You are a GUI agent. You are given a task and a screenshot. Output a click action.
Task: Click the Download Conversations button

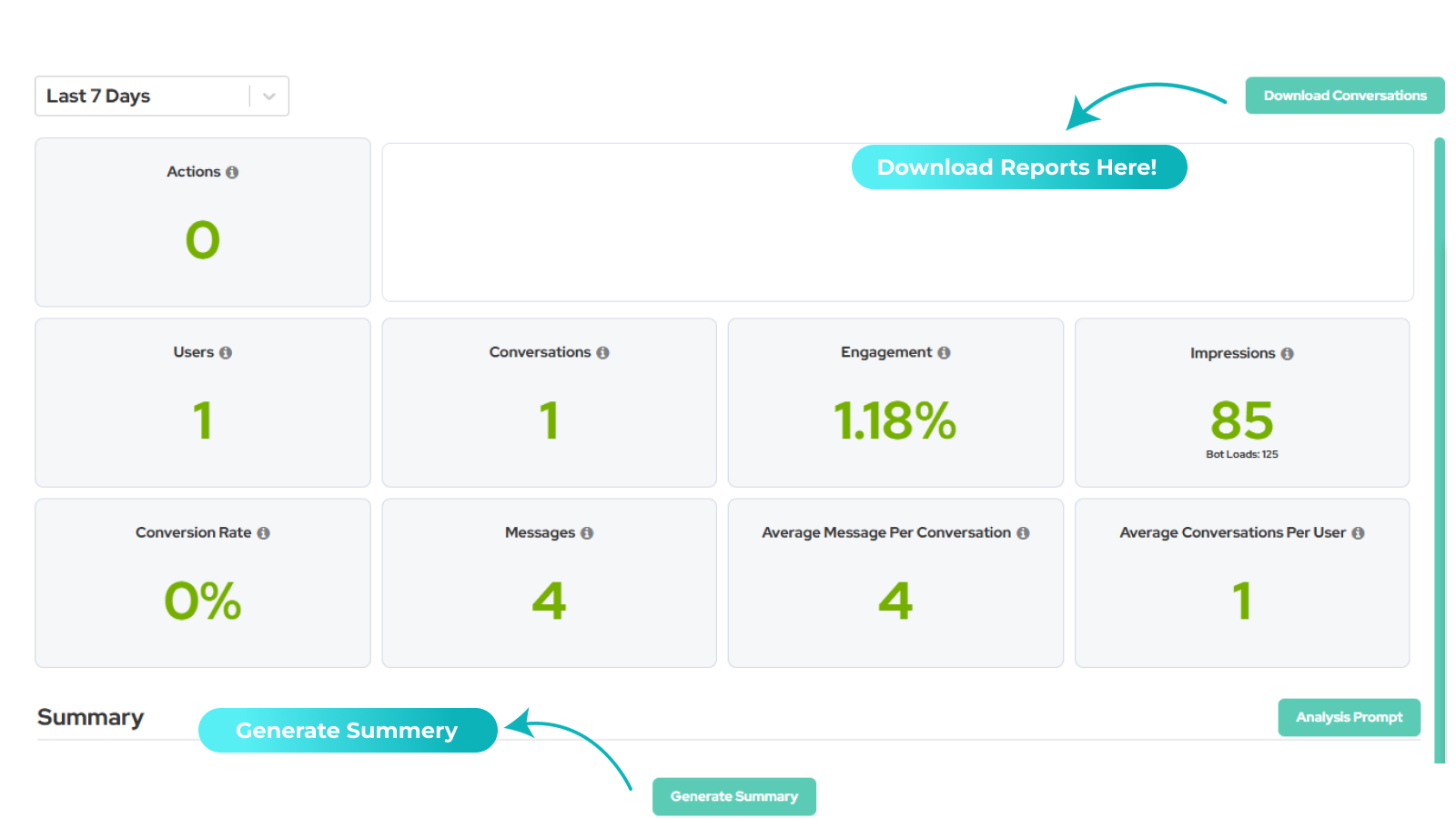coord(1344,95)
